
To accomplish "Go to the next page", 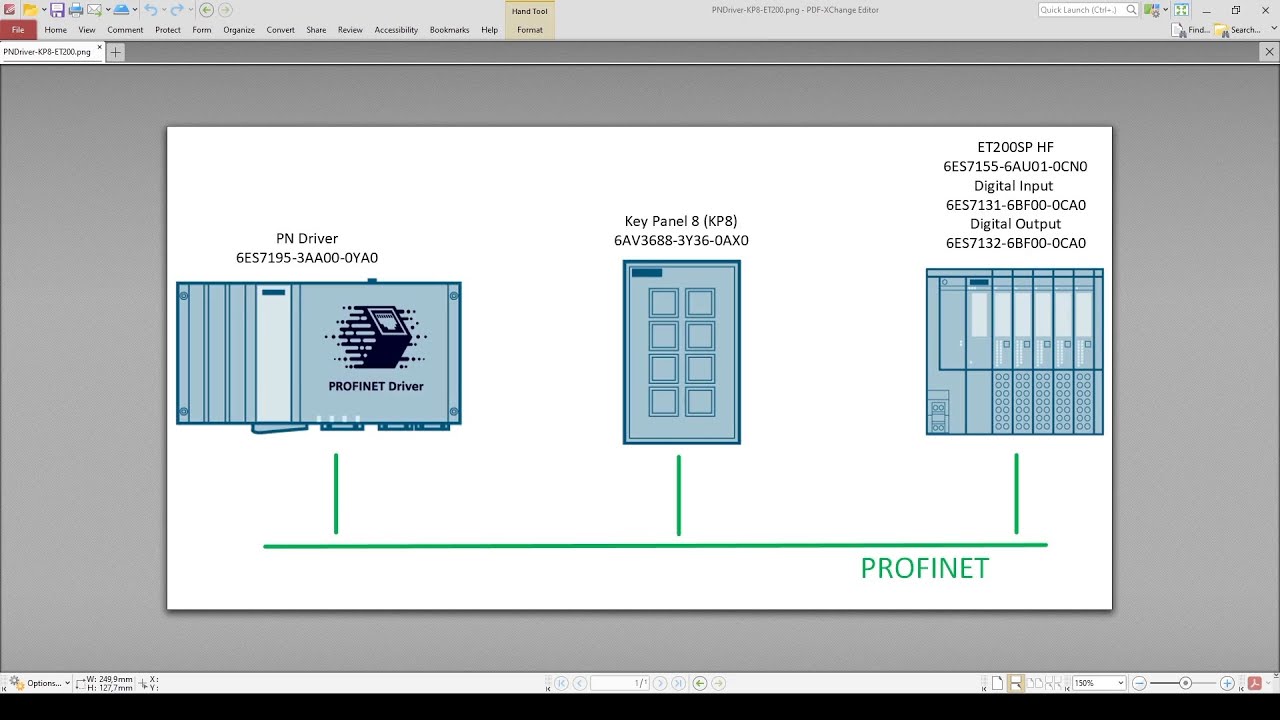I will [661, 683].
